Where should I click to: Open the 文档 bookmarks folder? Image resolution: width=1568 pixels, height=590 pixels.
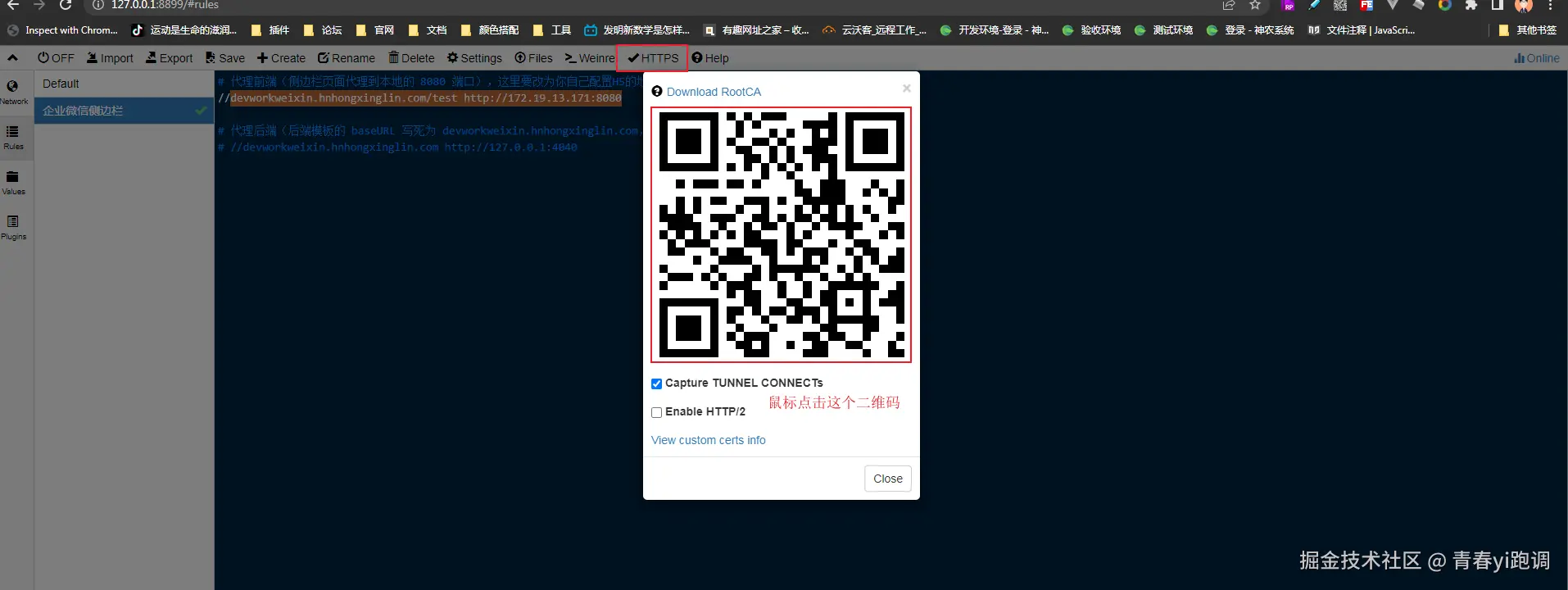click(427, 30)
